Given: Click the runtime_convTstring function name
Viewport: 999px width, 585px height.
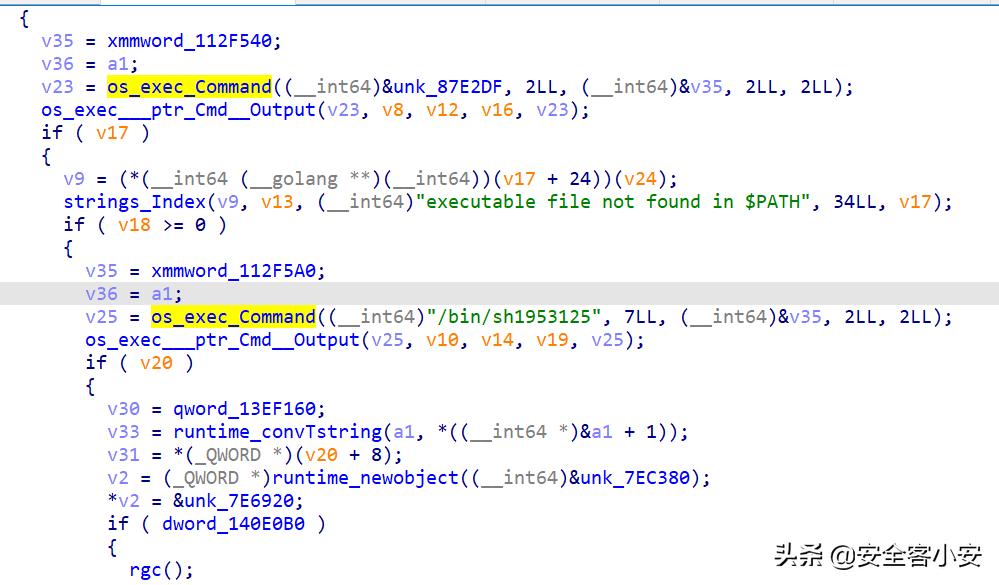Looking at the screenshot, I should 277,432.
